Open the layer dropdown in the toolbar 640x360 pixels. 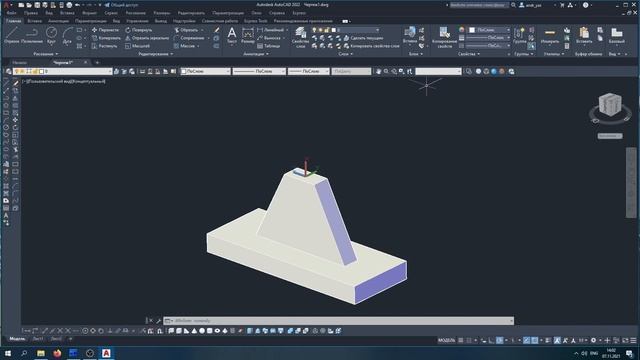pyautogui.click(x=63, y=71)
